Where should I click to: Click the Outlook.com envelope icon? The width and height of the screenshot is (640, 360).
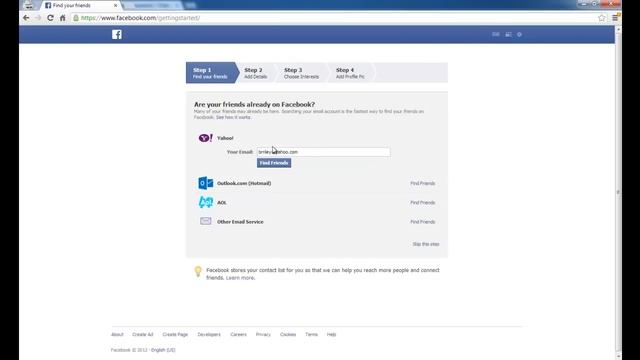[206, 183]
